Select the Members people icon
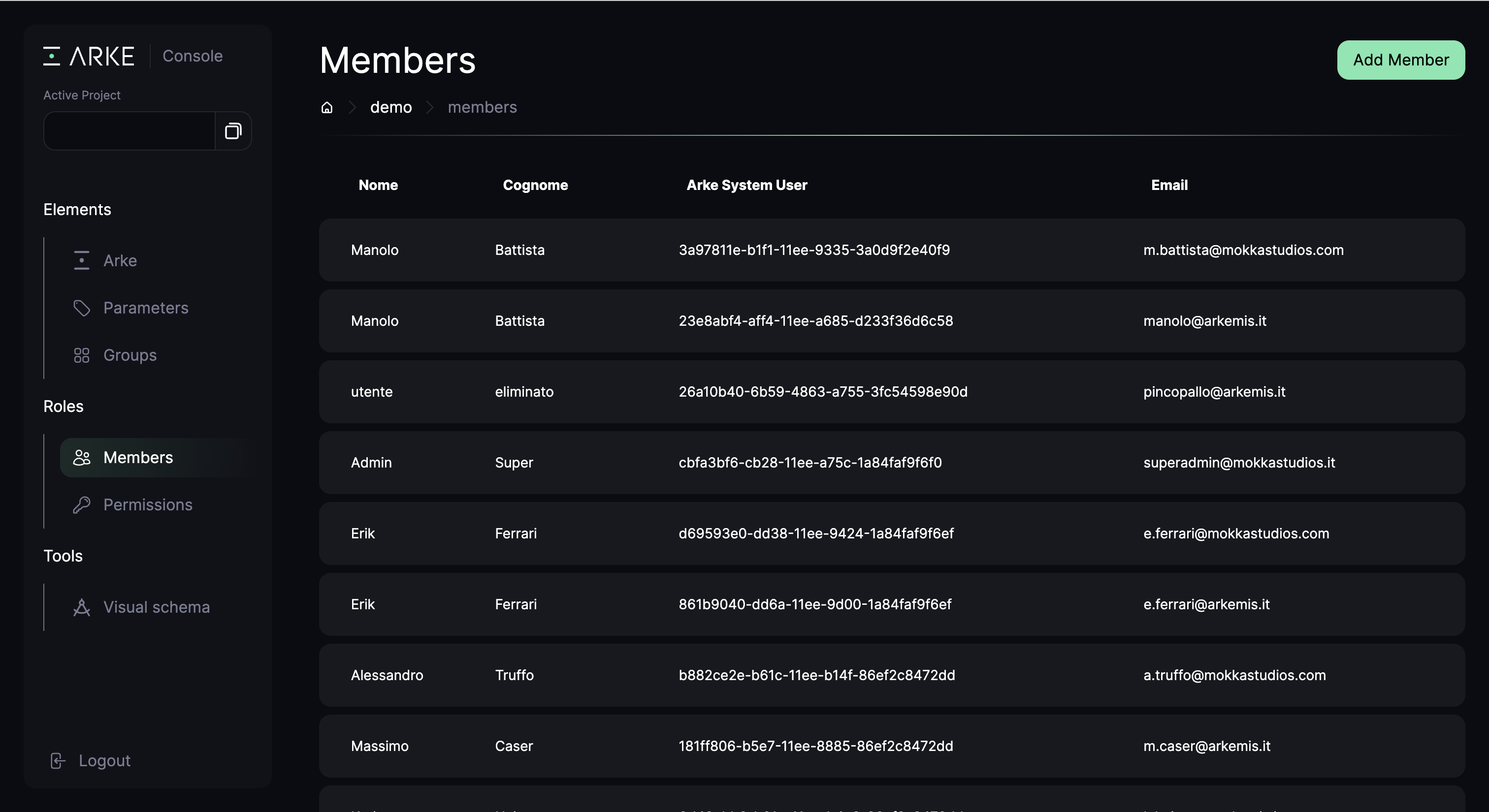 pyautogui.click(x=82, y=457)
